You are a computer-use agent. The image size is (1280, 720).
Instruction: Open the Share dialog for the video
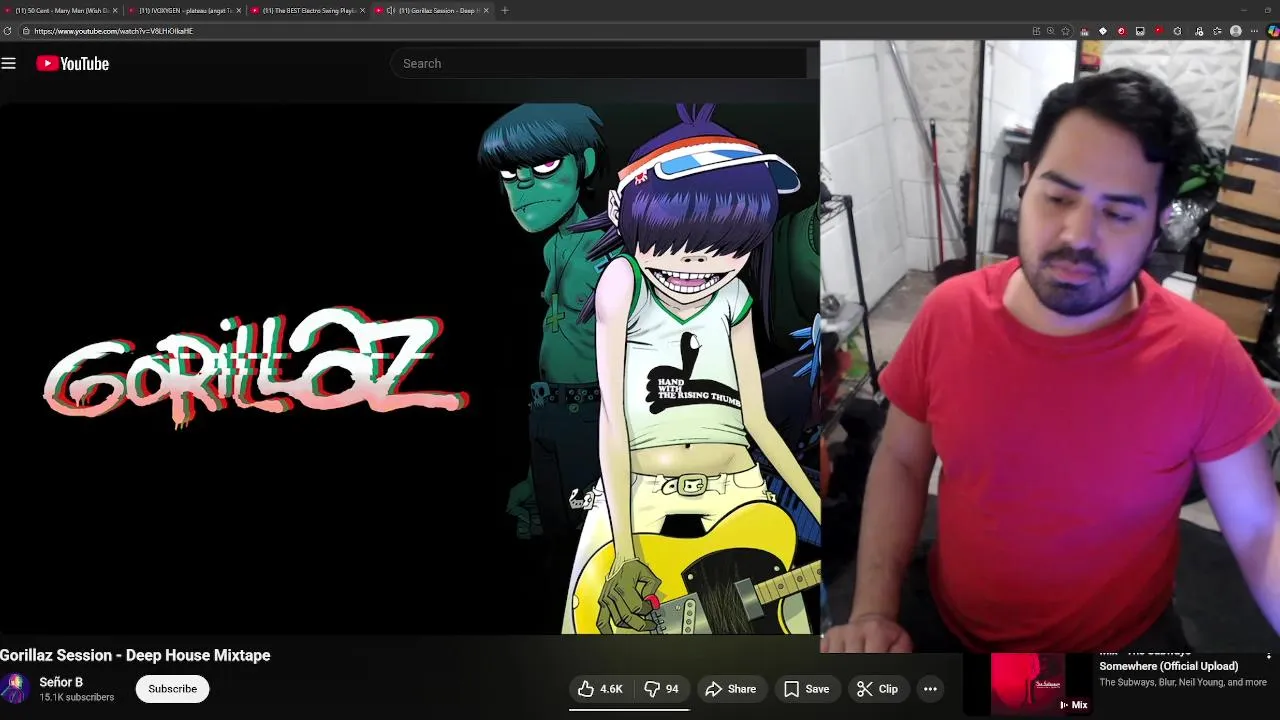coord(731,689)
